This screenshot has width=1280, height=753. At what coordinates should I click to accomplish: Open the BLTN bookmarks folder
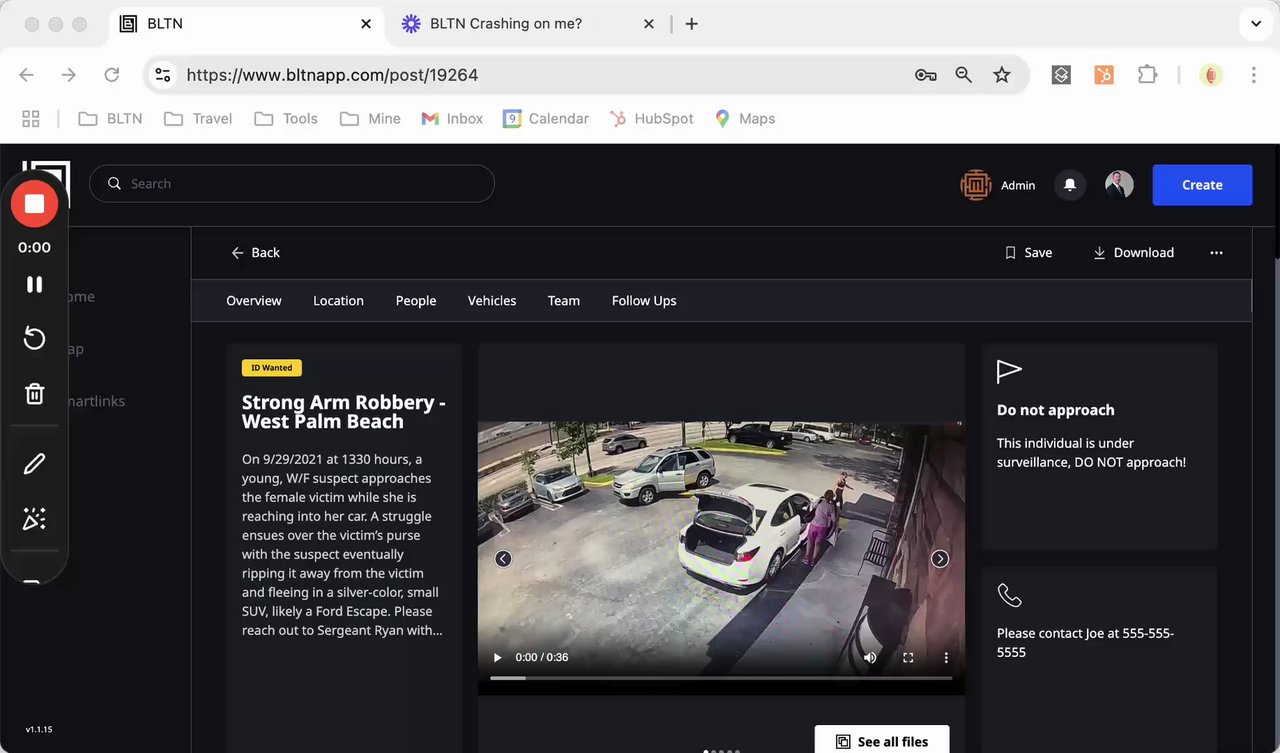pos(110,119)
